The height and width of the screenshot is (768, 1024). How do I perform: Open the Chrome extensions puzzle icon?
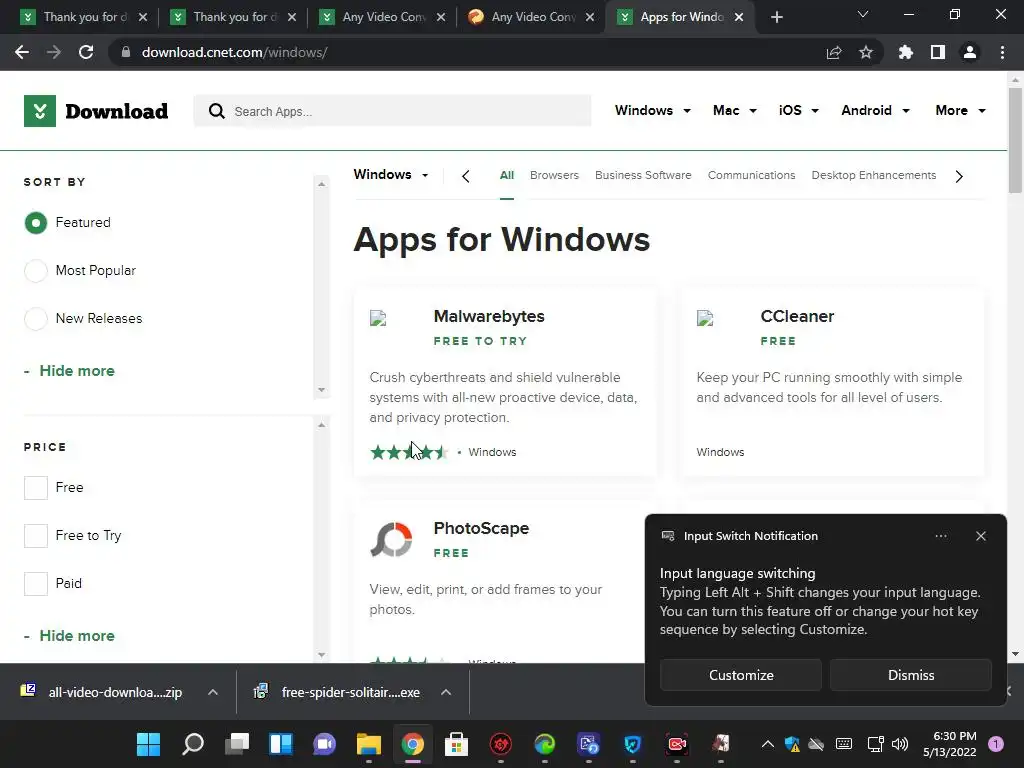(x=905, y=52)
